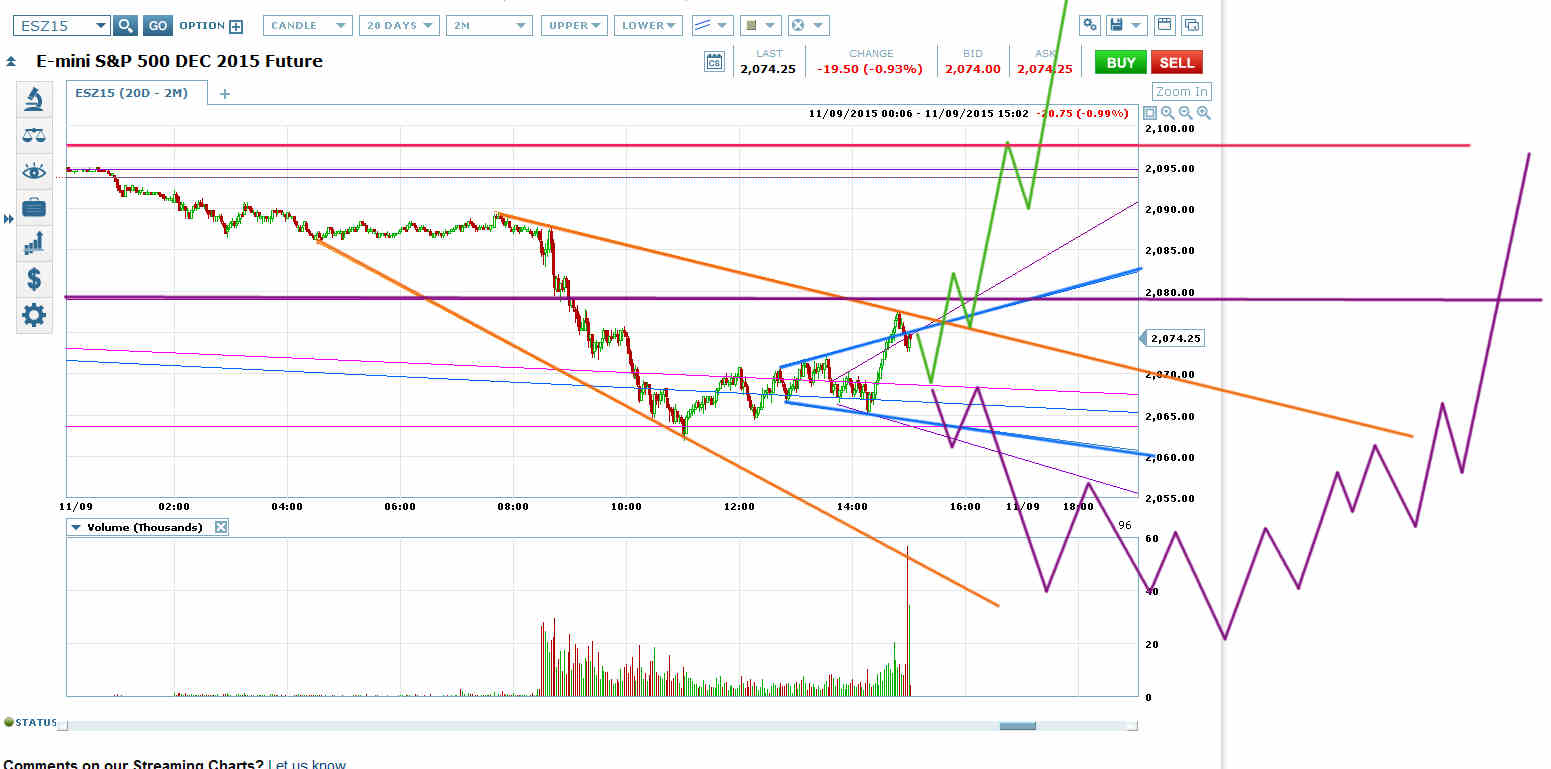Click the chart settings gears icon
This screenshot has width=1551, height=769.
coord(1090,26)
